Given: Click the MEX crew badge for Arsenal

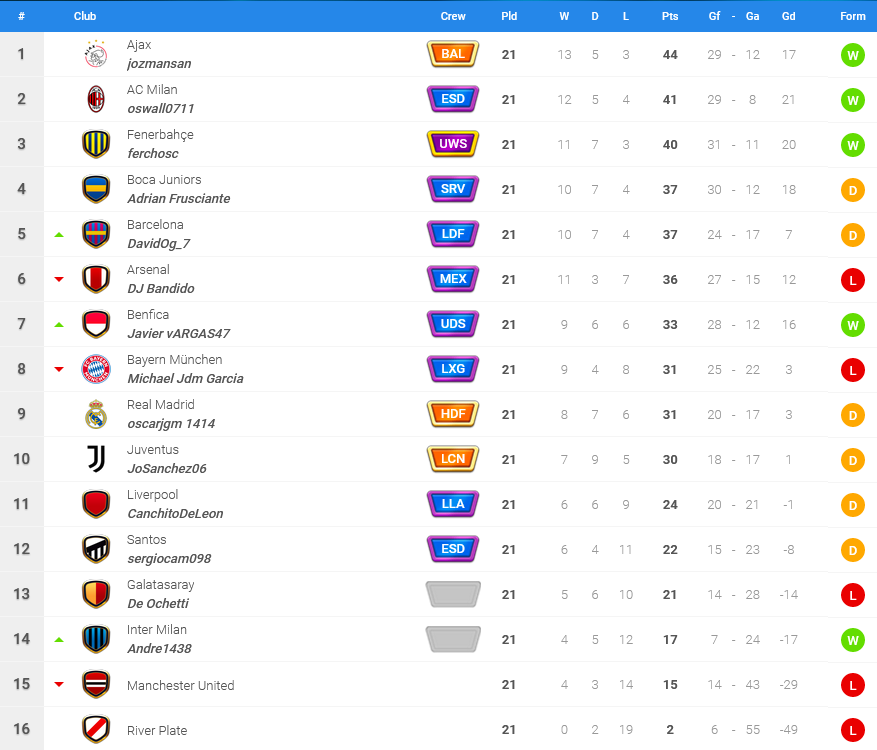Looking at the screenshot, I should pyautogui.click(x=453, y=279).
